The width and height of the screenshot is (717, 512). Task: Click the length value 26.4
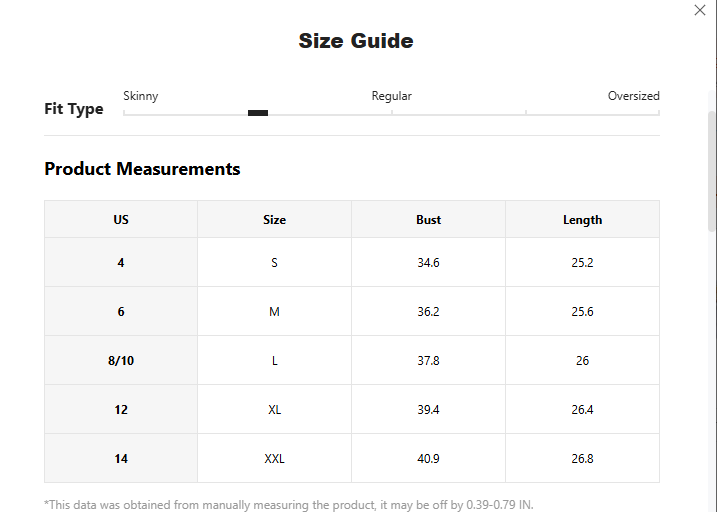(582, 410)
